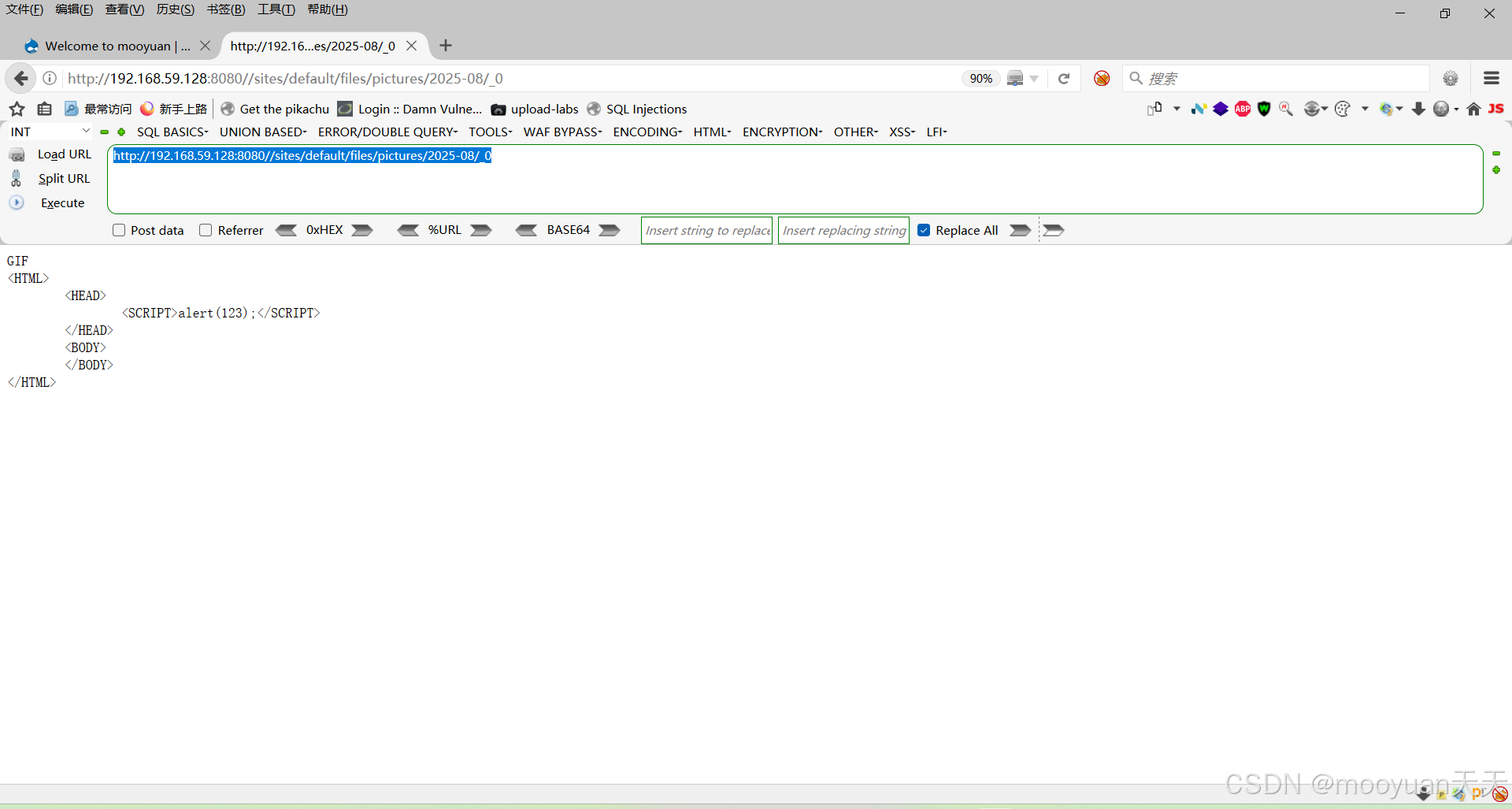Expand the LFI menu
This screenshot has width=1512, height=809.
pyautogui.click(x=936, y=132)
